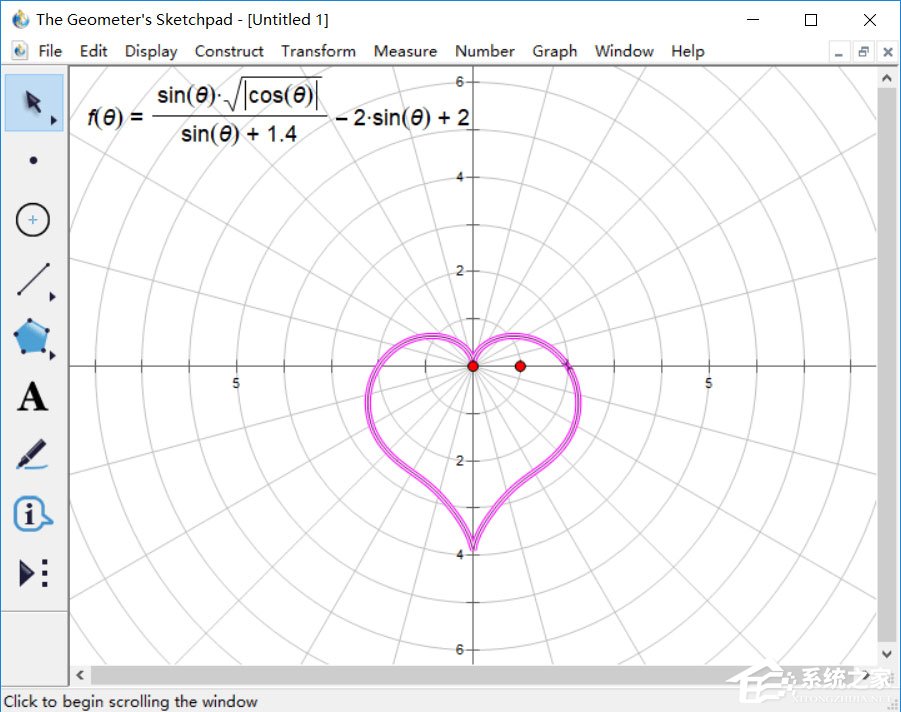The image size is (901, 712).
Task: Open the Window menu
Action: (x=624, y=51)
